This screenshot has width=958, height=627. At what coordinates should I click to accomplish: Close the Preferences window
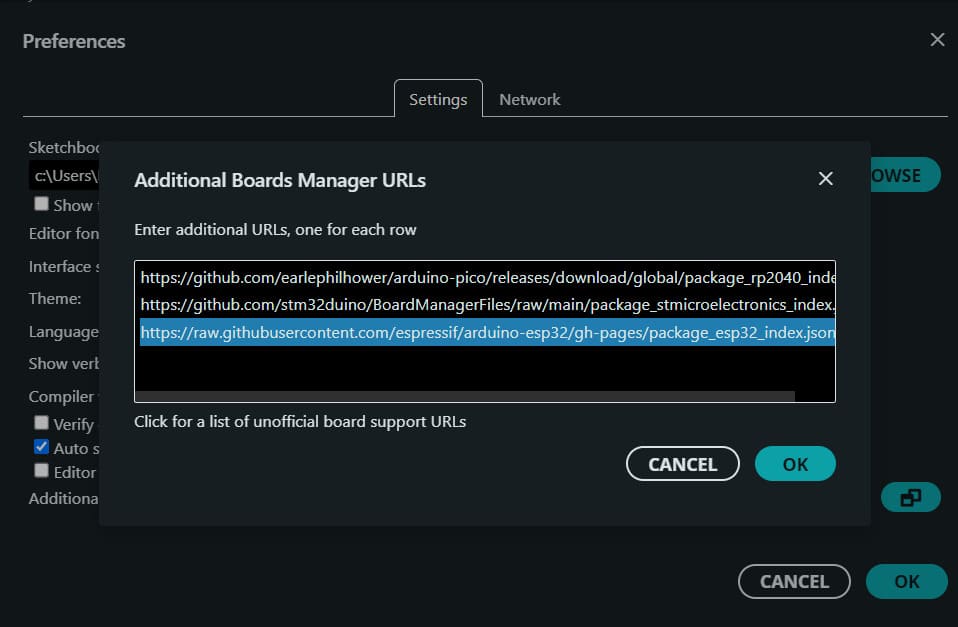937,39
